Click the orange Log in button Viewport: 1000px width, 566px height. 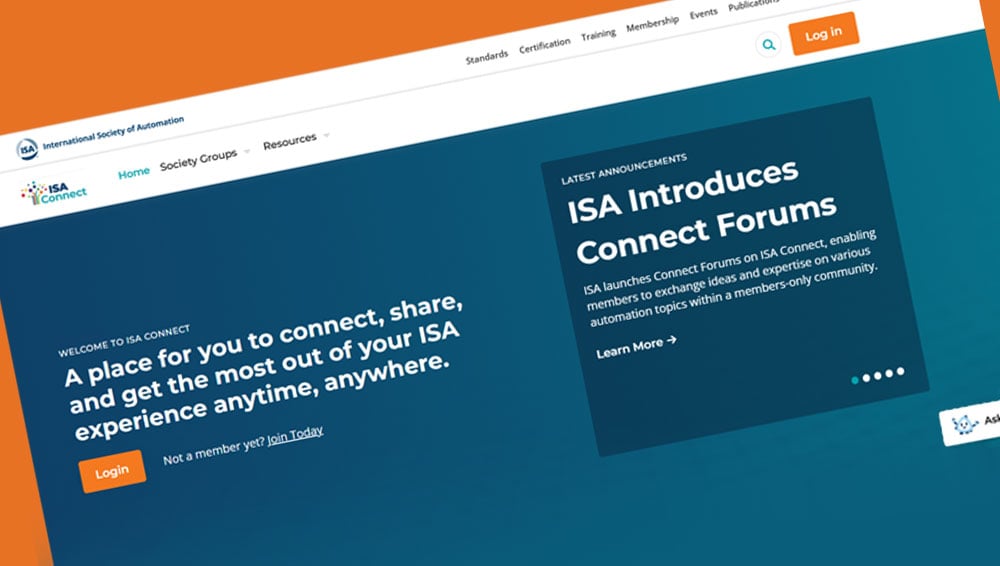[823, 34]
